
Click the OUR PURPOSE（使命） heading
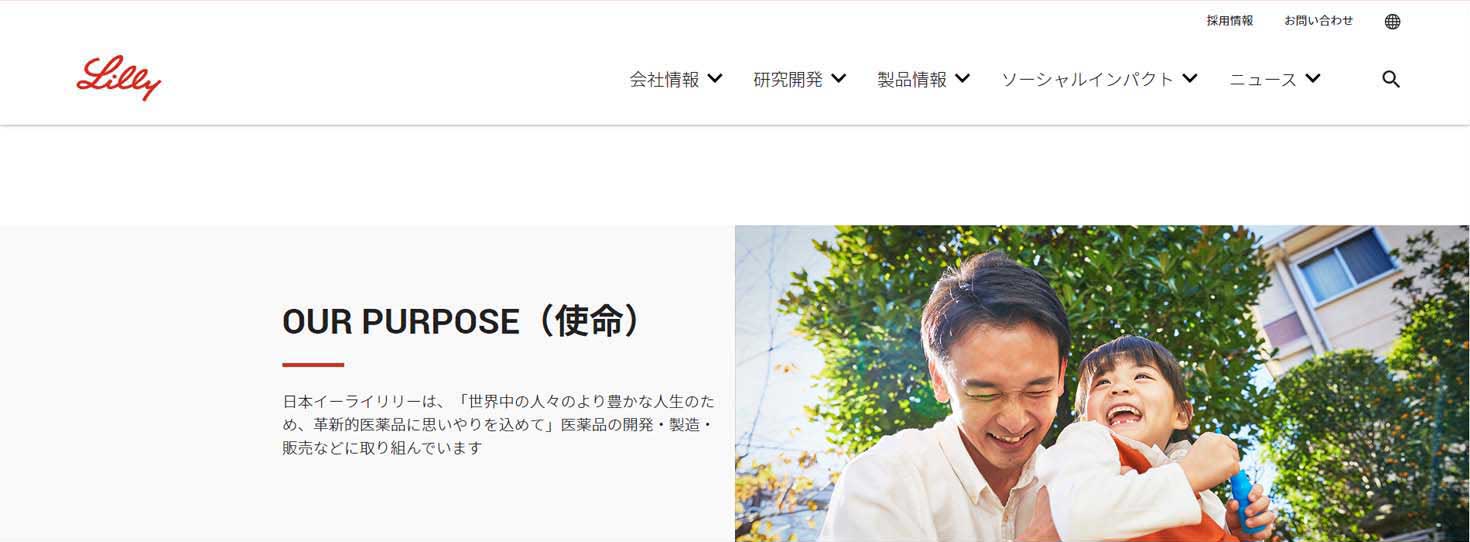(462, 321)
